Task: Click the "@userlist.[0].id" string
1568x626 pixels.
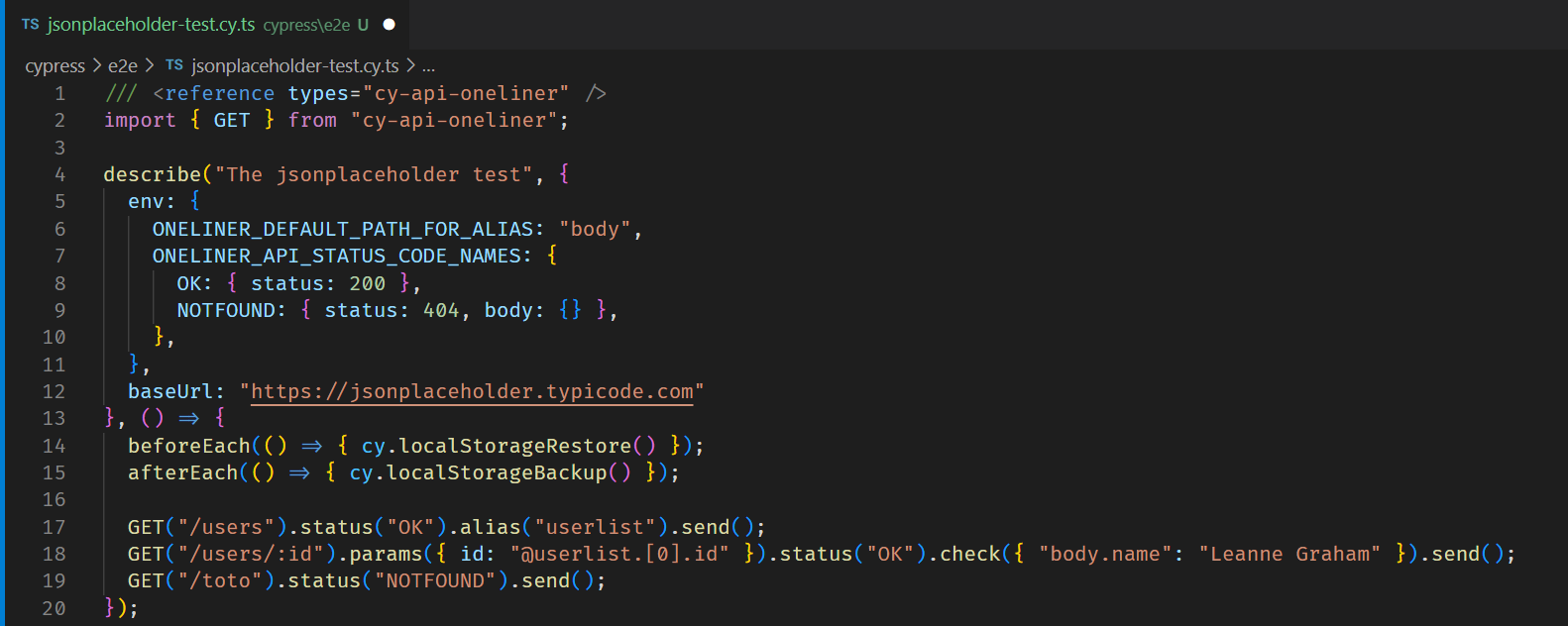Action: tap(620, 554)
